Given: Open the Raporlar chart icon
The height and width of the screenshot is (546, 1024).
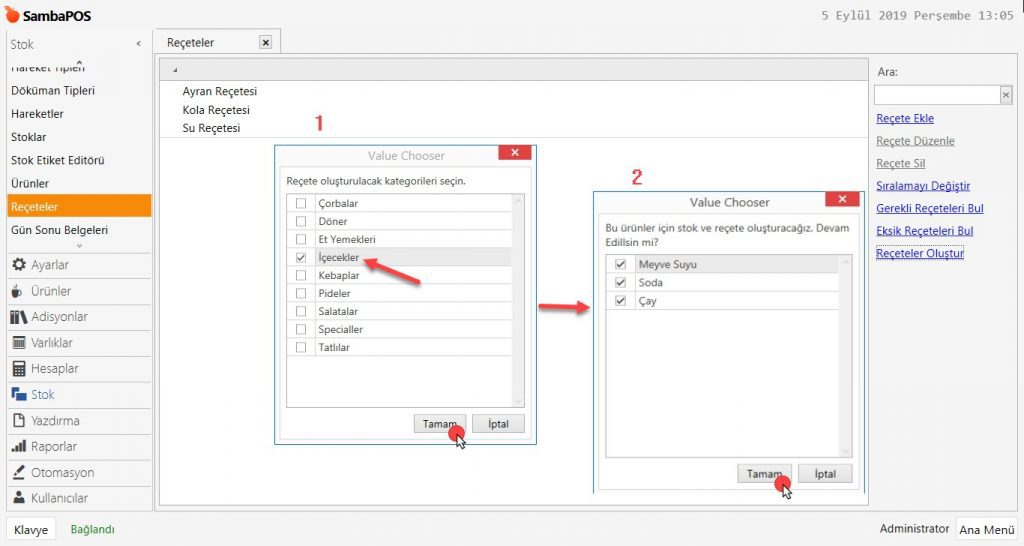Looking at the screenshot, I should (18, 447).
